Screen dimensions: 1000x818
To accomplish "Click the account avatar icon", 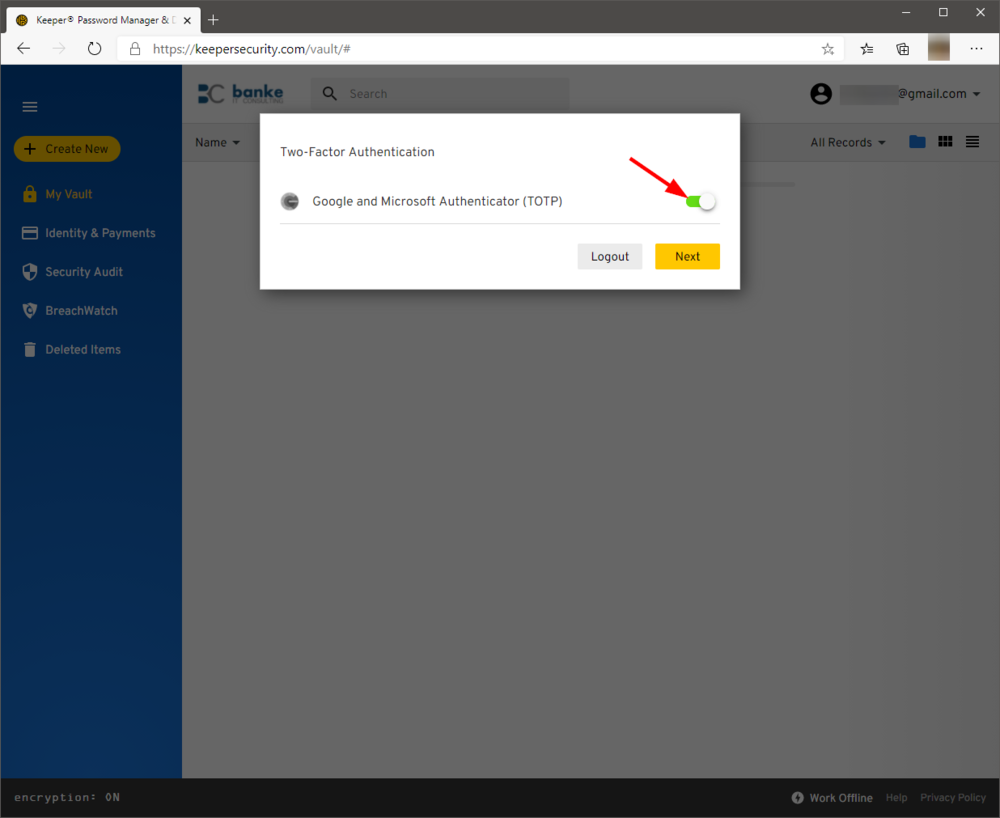I will pyautogui.click(x=821, y=94).
